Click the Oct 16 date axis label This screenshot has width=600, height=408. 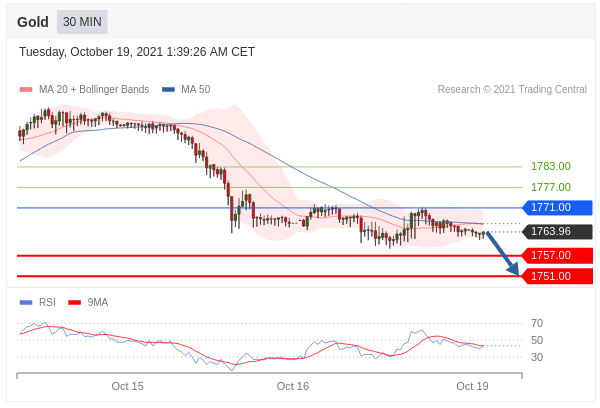[292, 386]
